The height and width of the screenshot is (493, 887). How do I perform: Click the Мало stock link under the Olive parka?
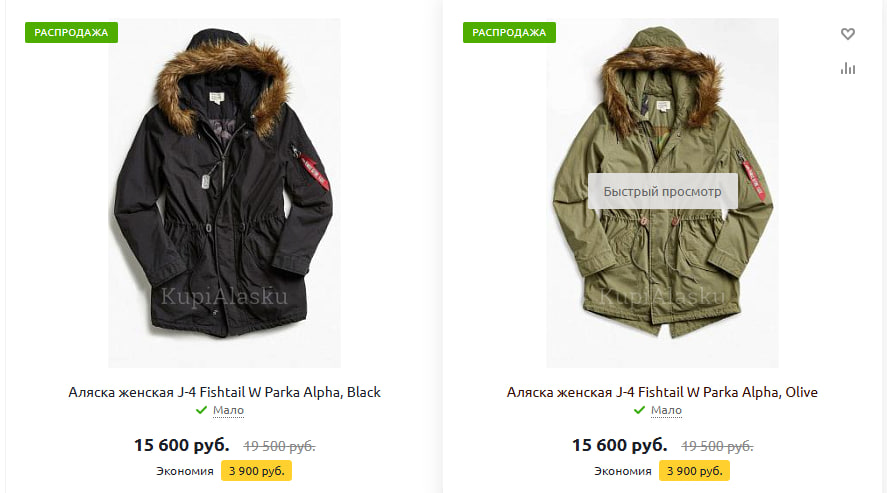point(666,410)
